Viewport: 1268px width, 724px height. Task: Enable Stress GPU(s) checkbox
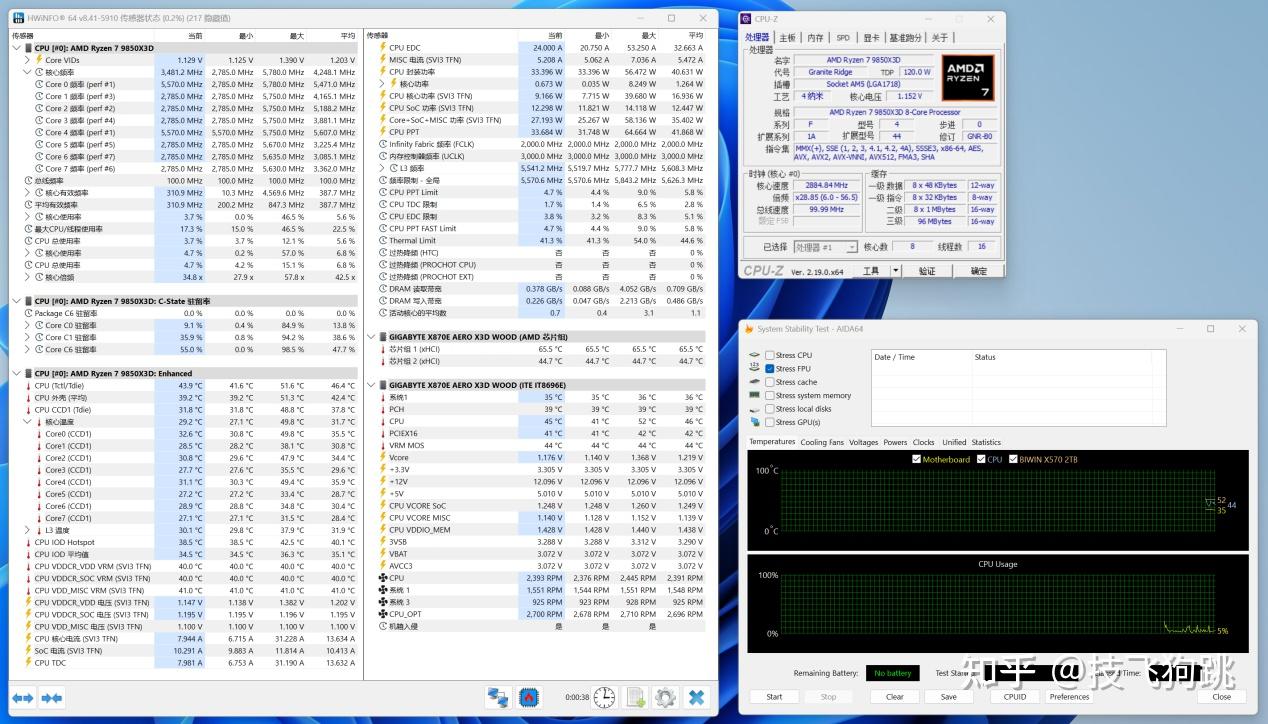[x=770, y=422]
